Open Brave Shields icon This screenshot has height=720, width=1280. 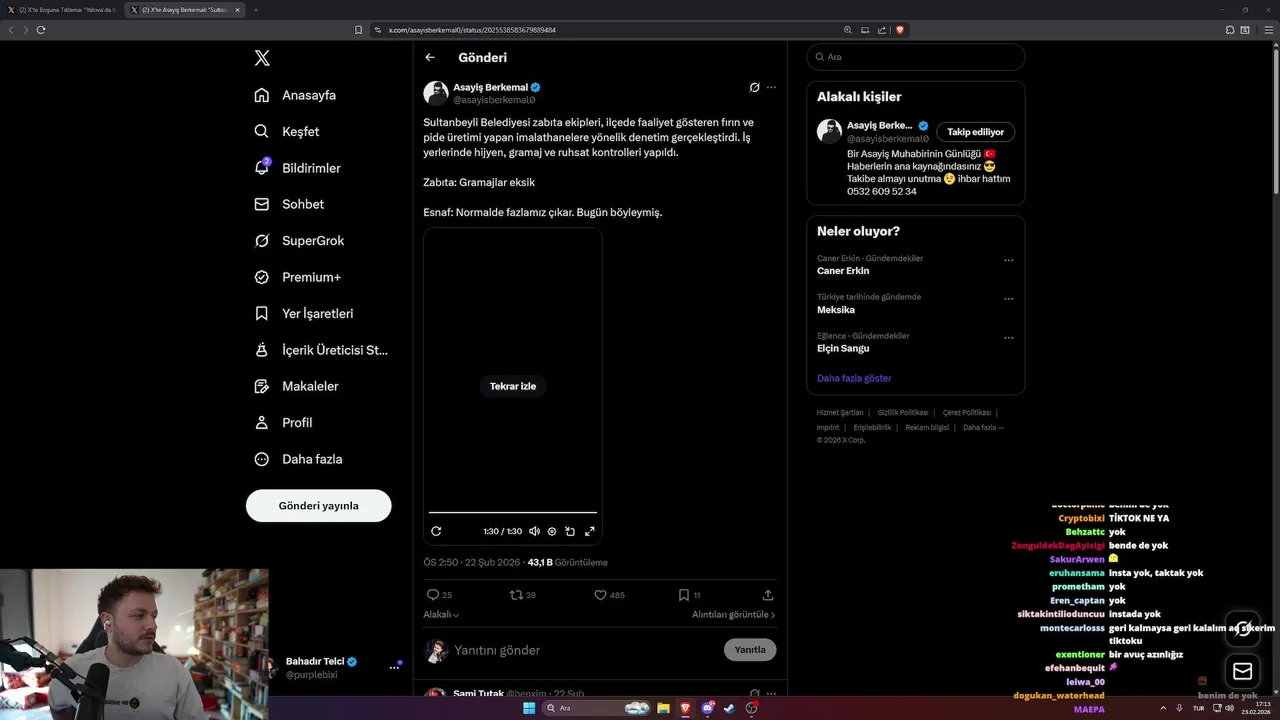point(899,30)
